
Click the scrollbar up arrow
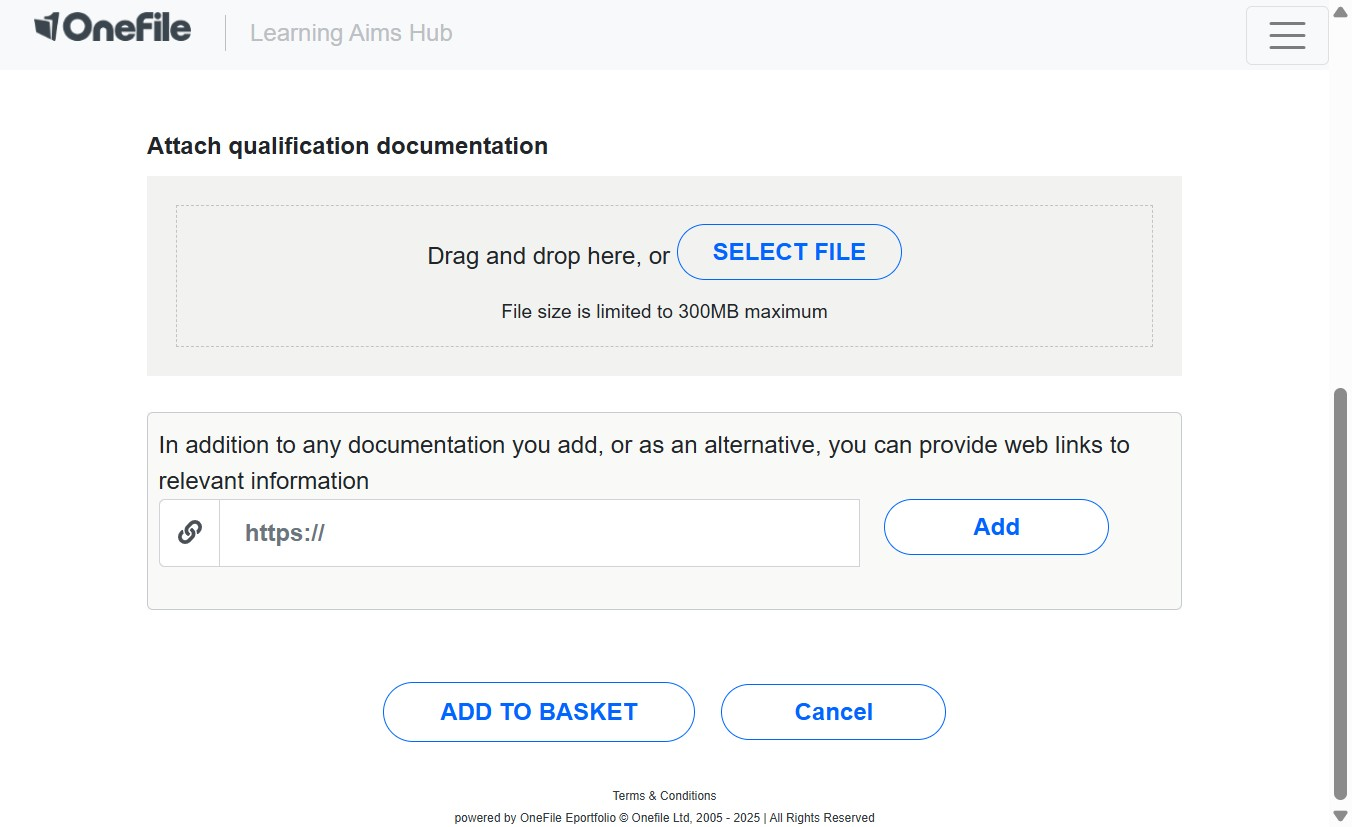pos(1341,11)
